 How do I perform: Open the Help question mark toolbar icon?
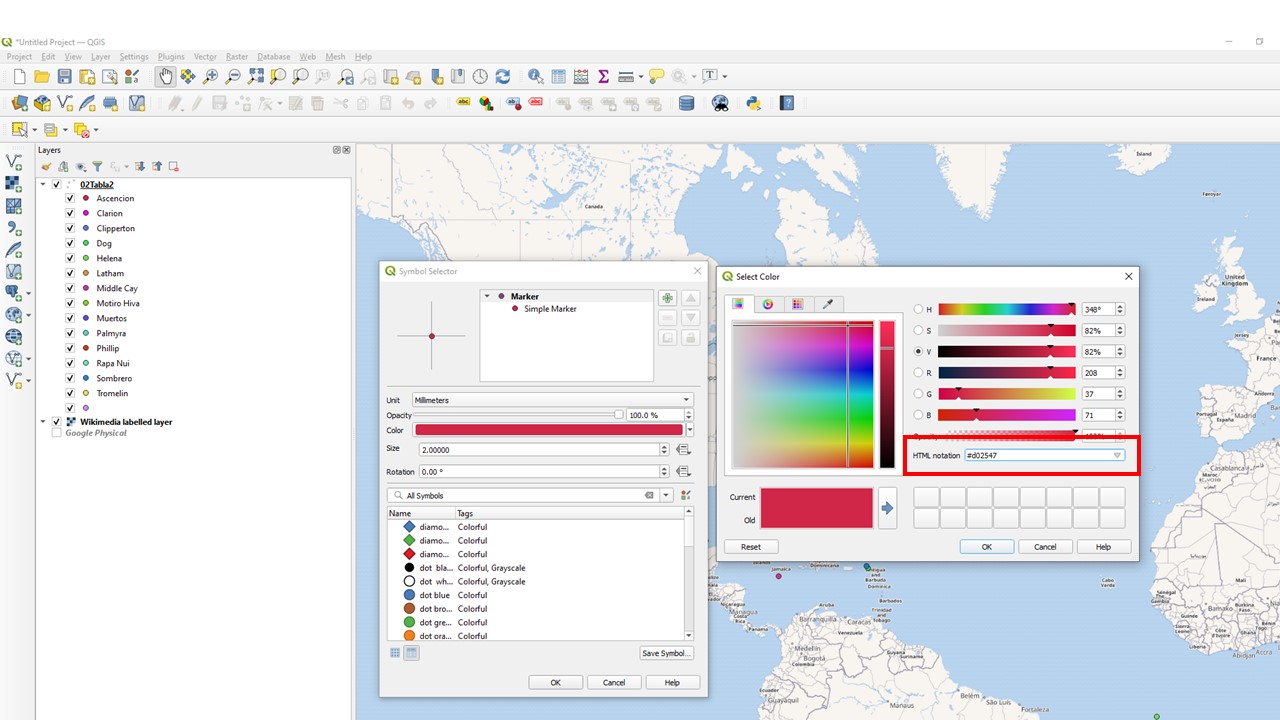point(787,103)
